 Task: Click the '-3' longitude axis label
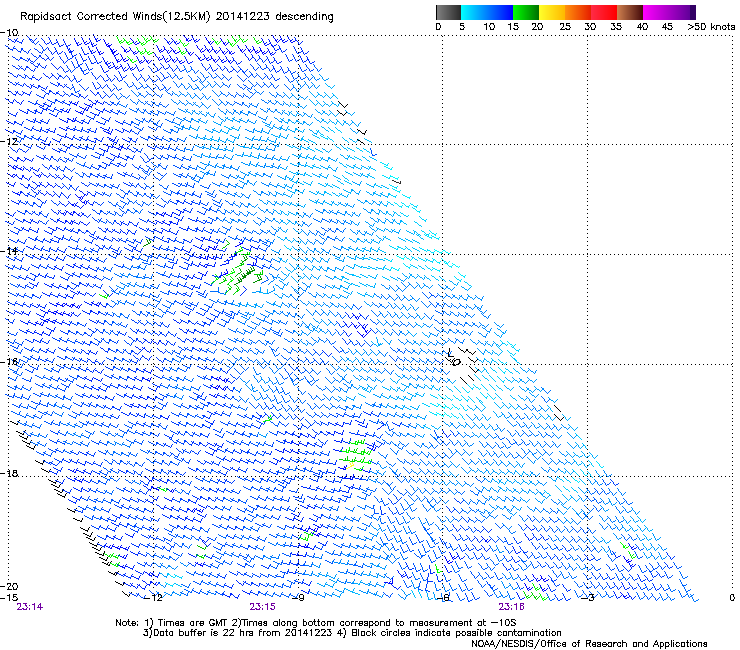coord(588,598)
